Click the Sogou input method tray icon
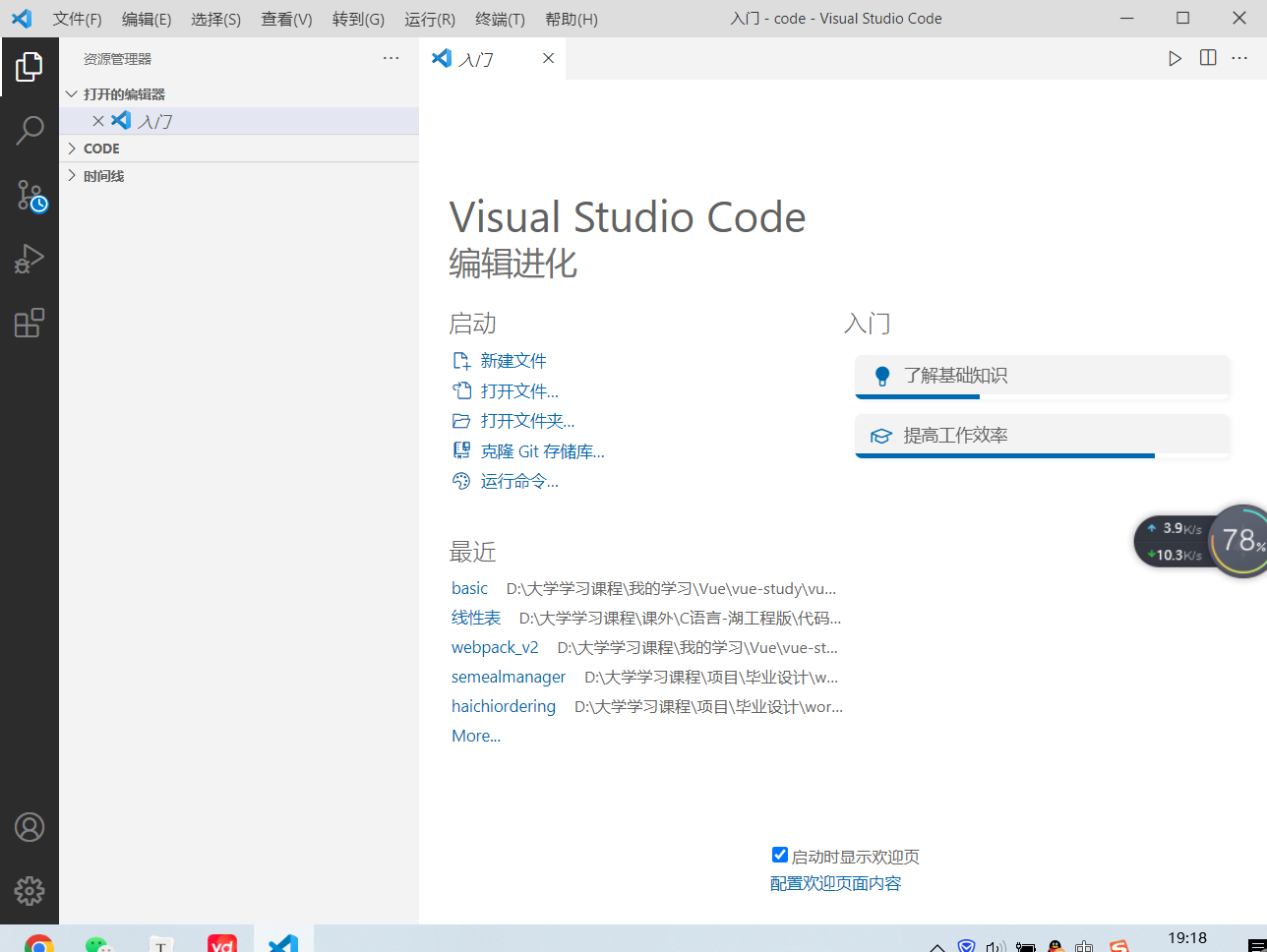Image resolution: width=1267 pixels, height=952 pixels. pos(1118,947)
